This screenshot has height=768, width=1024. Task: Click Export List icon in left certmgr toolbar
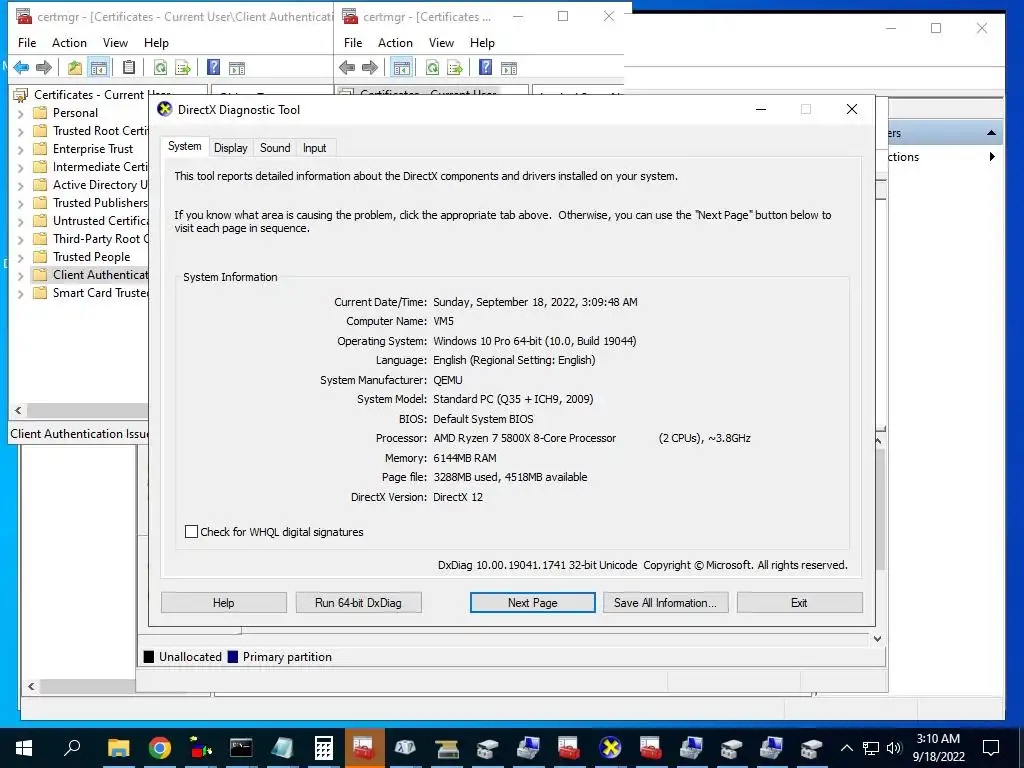[183, 67]
